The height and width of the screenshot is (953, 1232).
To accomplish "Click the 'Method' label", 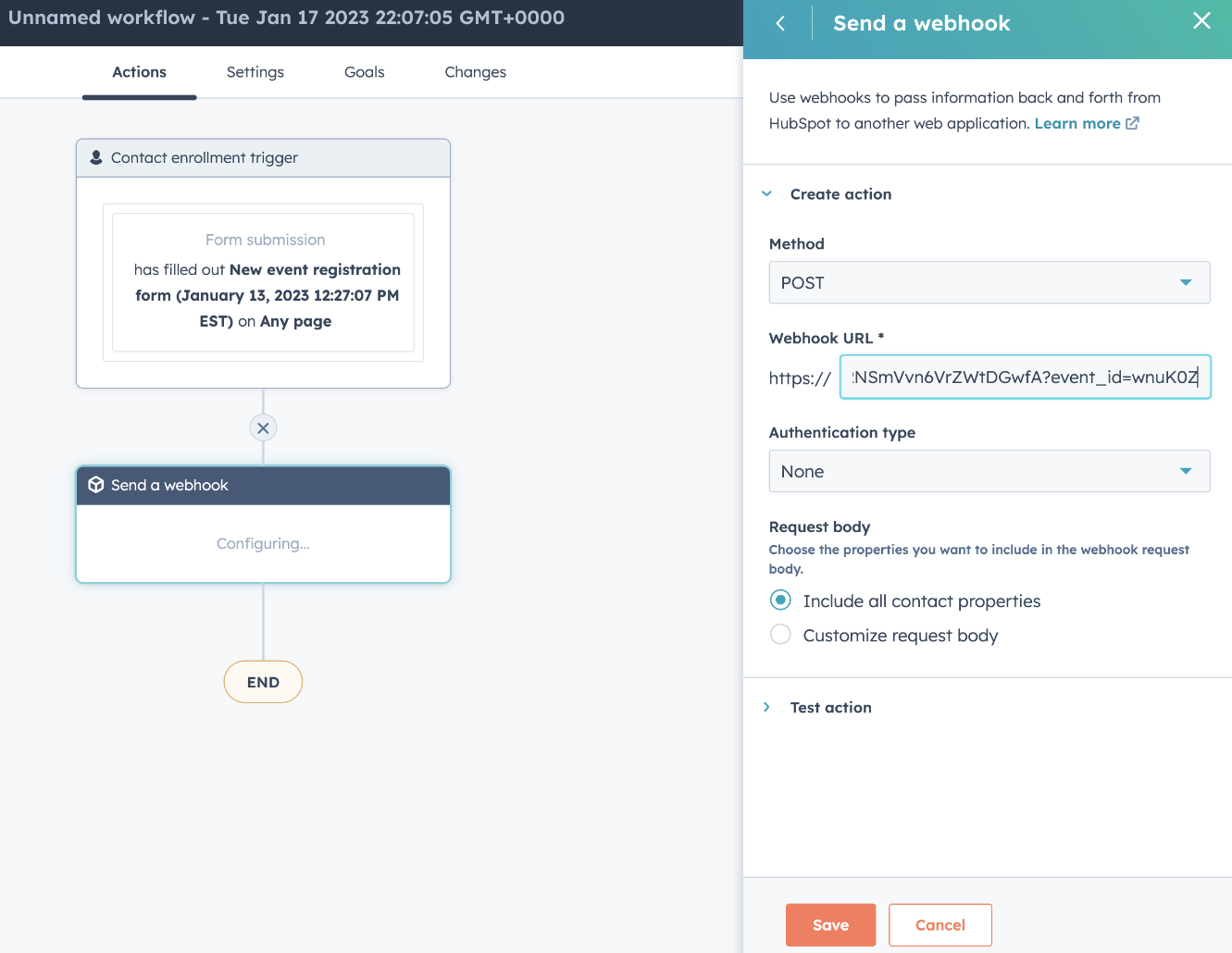I will coord(797,243).
